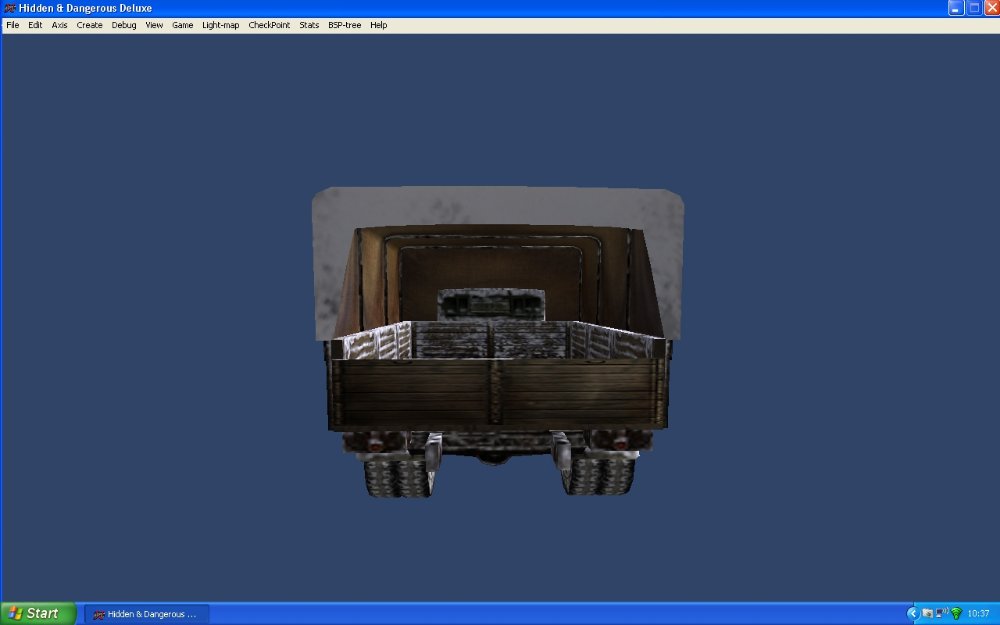Open the Edit menu
Viewport: 1000px width, 625px height.
click(x=35, y=26)
